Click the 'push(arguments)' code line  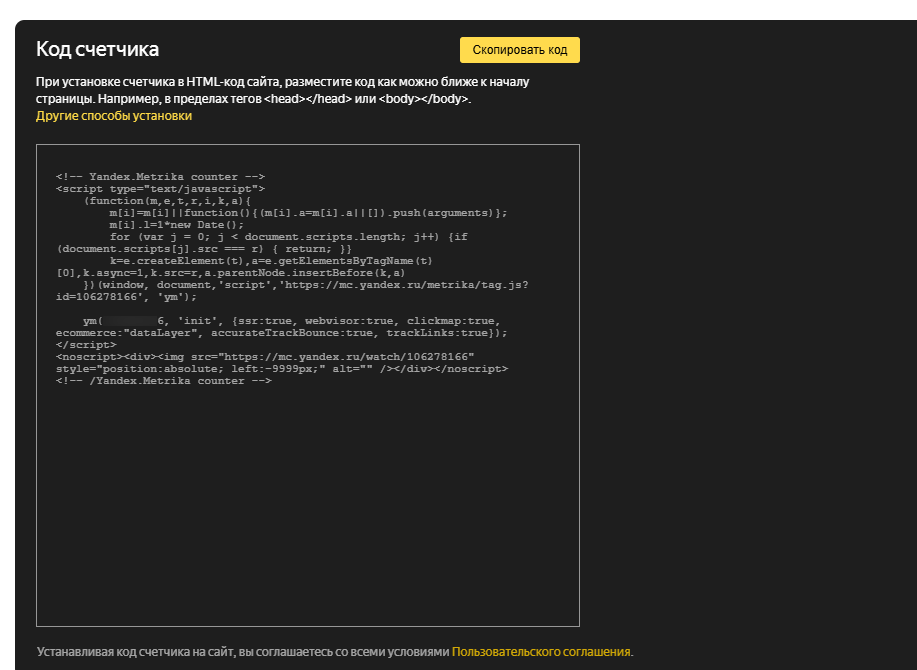point(308,213)
